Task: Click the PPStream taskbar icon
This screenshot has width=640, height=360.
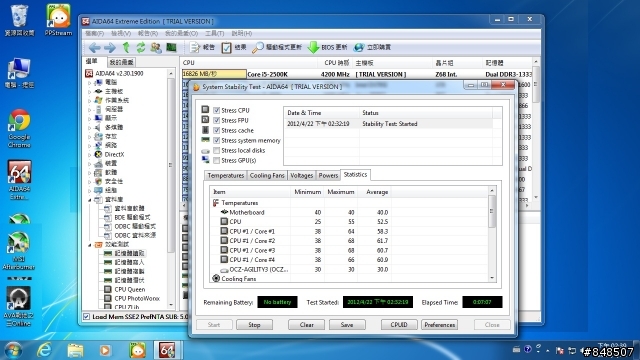Action: tap(138, 350)
